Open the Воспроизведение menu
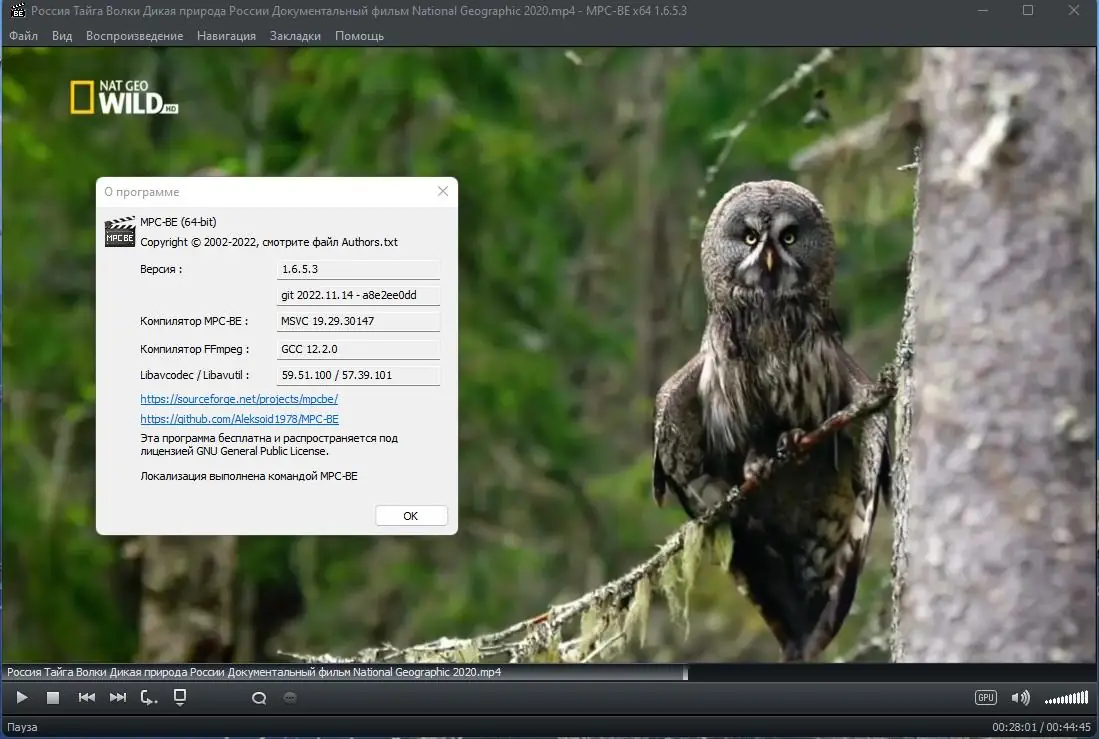The width and height of the screenshot is (1099, 739). coord(134,35)
